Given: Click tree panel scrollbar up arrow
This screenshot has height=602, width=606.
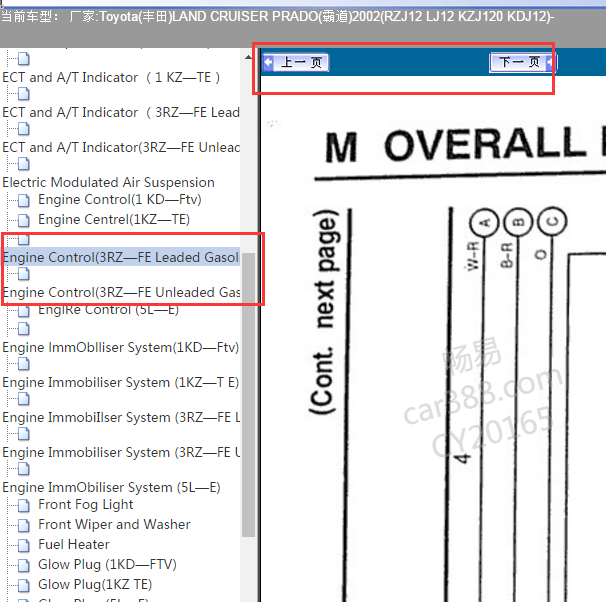Looking at the screenshot, I should pyautogui.click(x=248, y=58).
